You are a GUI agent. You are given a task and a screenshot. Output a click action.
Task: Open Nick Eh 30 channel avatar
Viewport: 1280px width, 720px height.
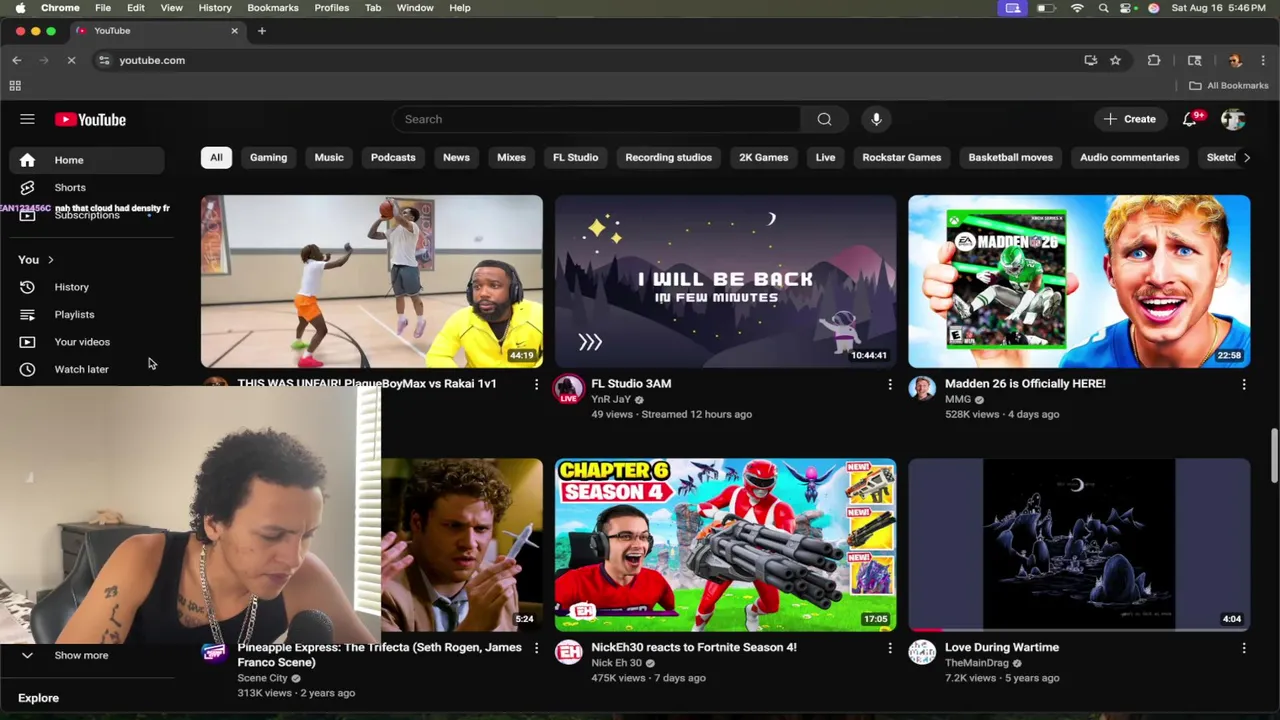coord(568,653)
